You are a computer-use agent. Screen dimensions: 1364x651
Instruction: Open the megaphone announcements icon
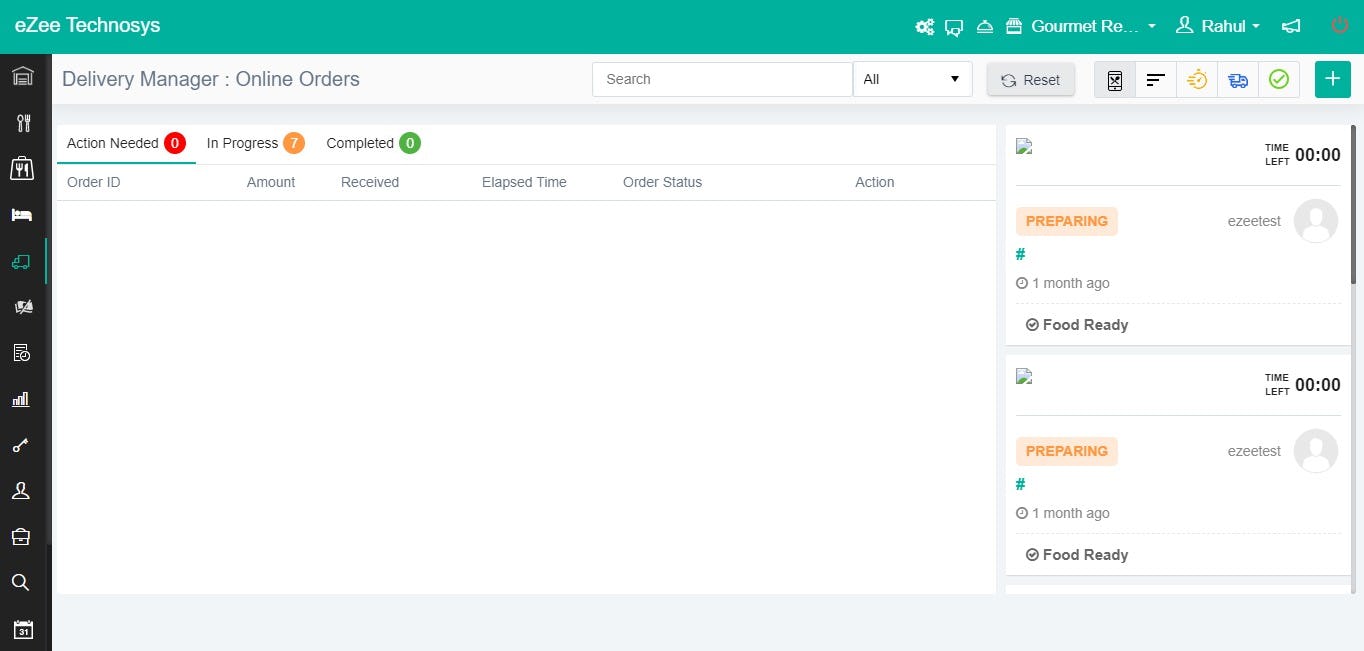point(1291,27)
